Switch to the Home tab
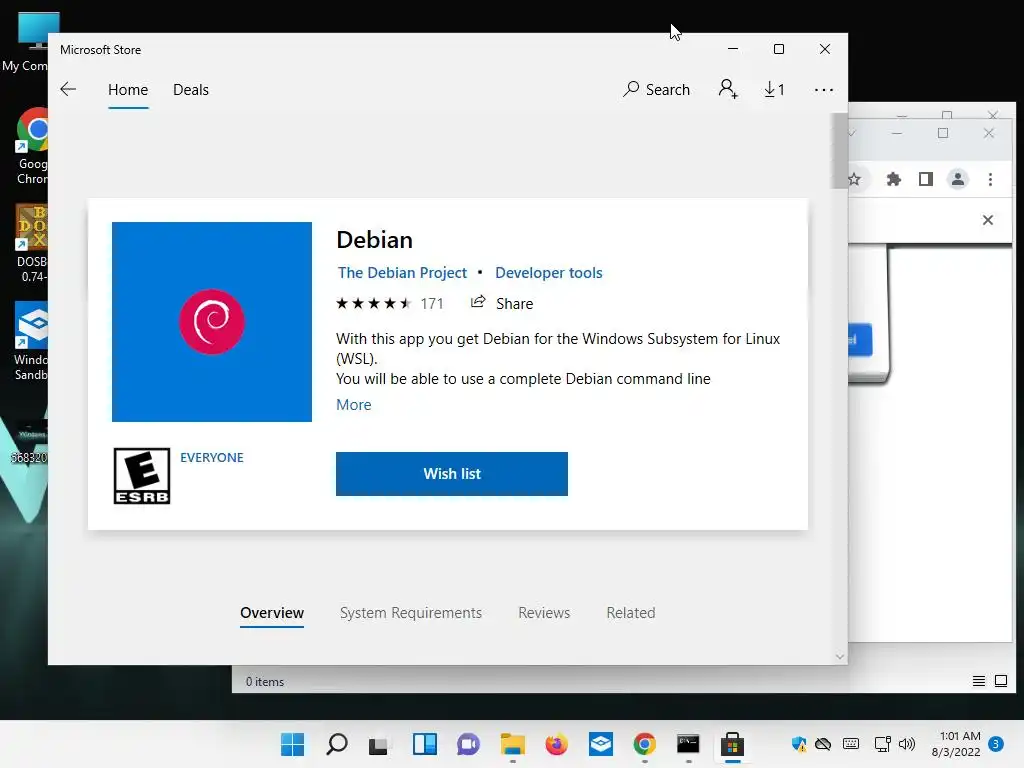This screenshot has height=768, width=1024. coord(128,89)
